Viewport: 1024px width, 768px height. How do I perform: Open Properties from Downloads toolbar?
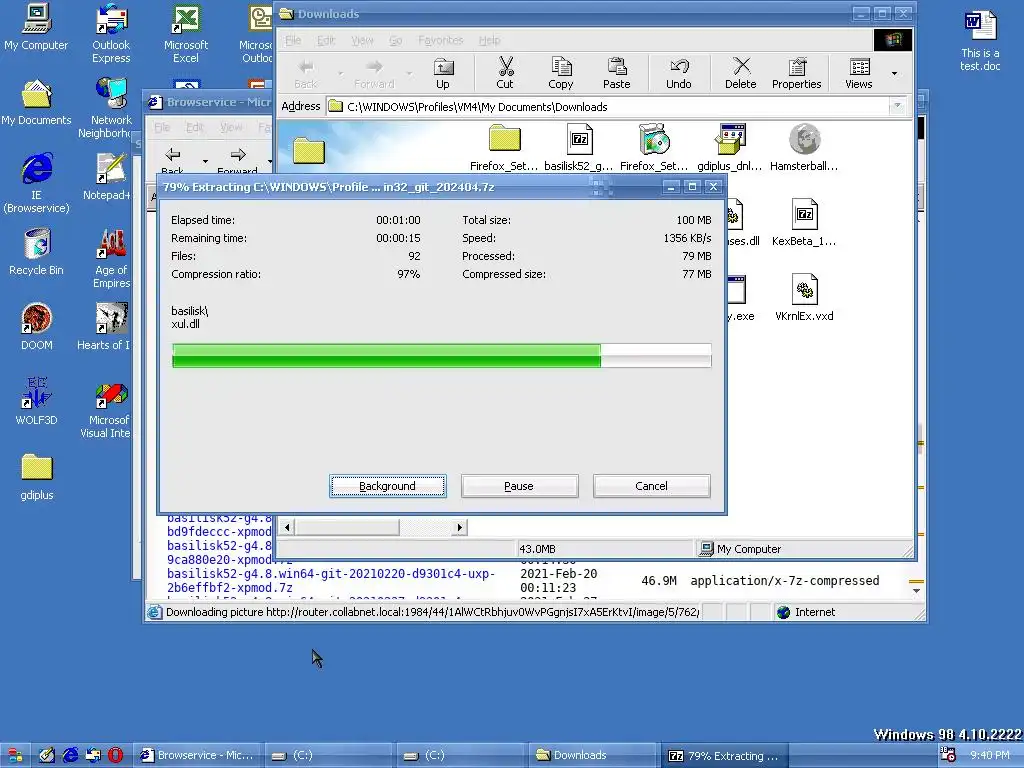coord(796,73)
